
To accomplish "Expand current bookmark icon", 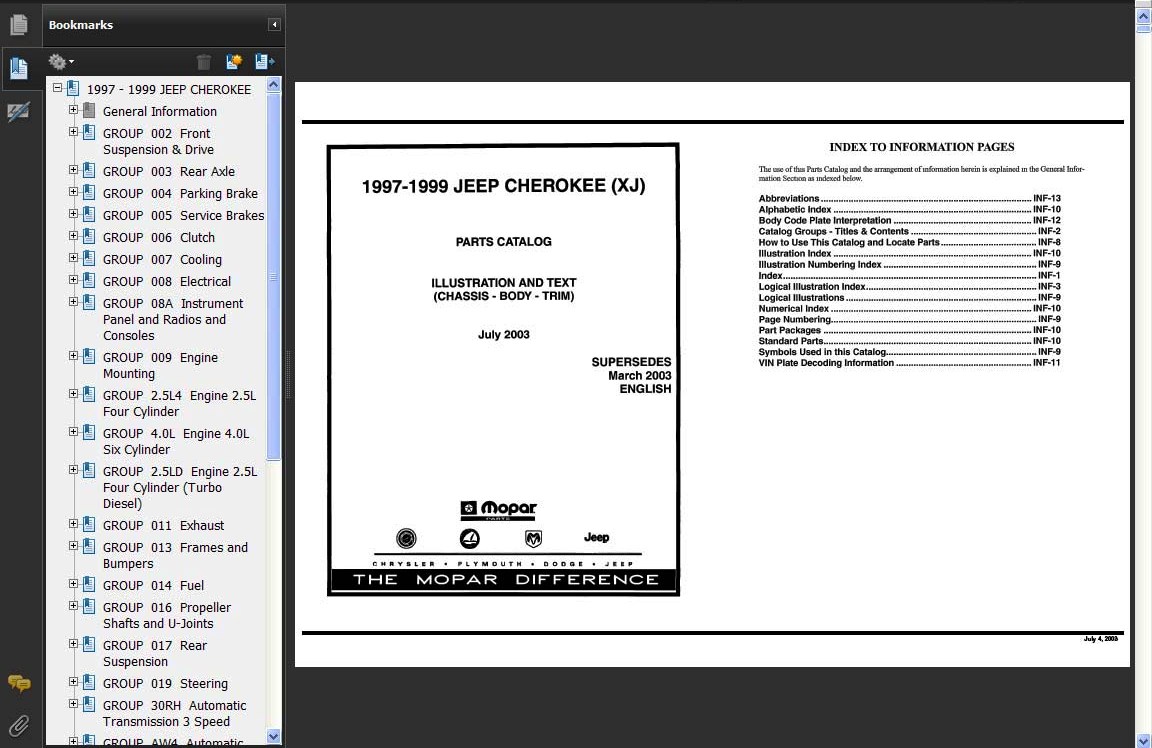I will point(264,62).
